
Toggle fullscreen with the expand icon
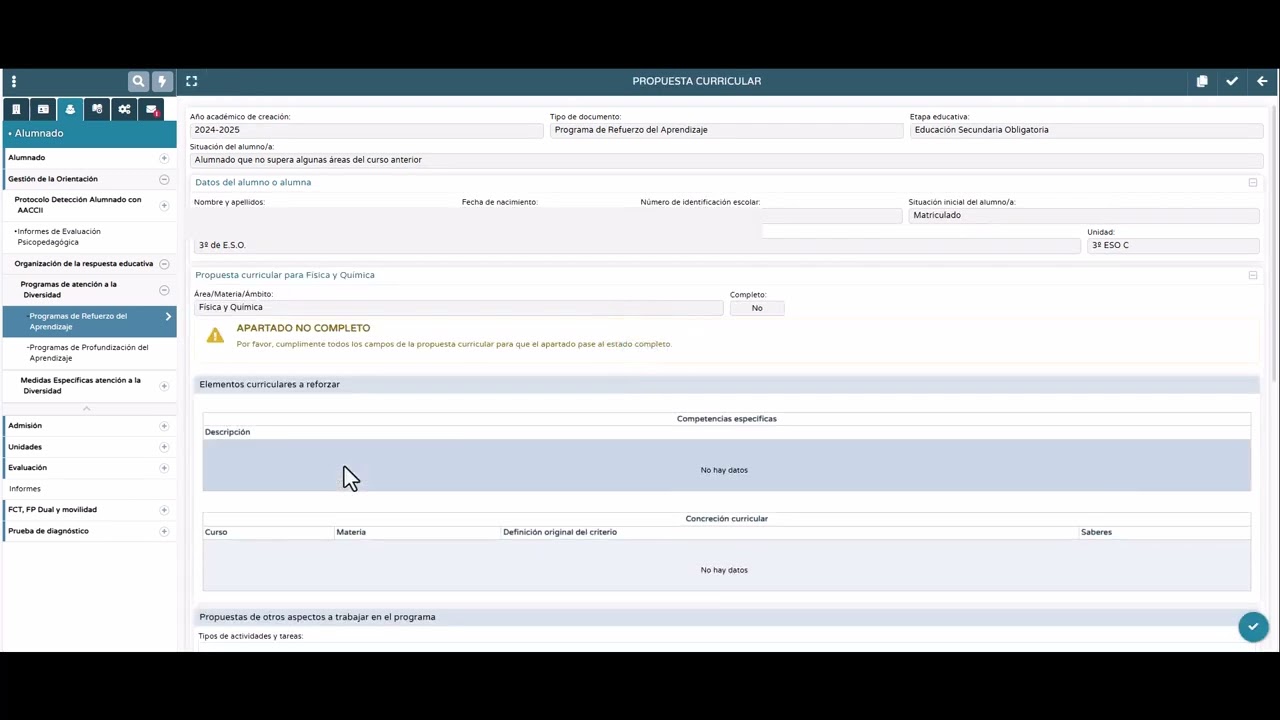pos(192,82)
